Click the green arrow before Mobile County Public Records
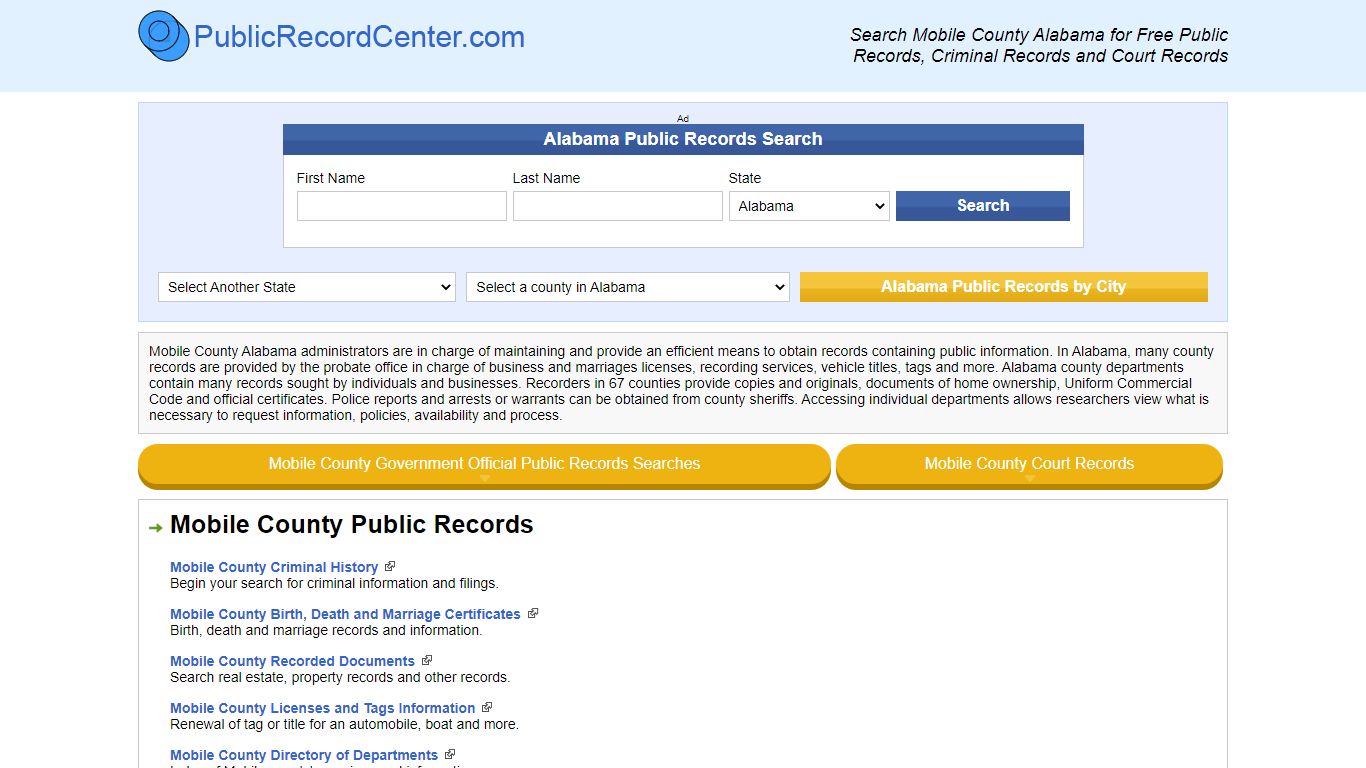Image resolution: width=1366 pixels, height=768 pixels. pos(155,528)
